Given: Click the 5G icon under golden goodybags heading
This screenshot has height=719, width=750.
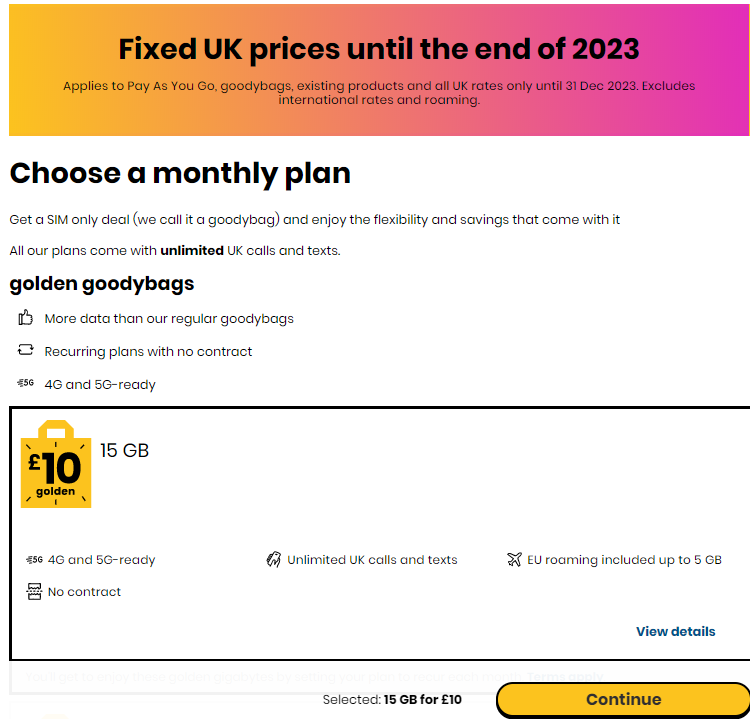Looking at the screenshot, I should (26, 384).
